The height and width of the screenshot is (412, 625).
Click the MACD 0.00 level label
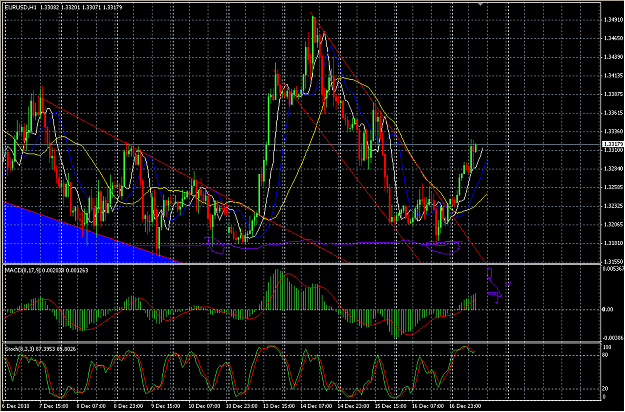607,309
